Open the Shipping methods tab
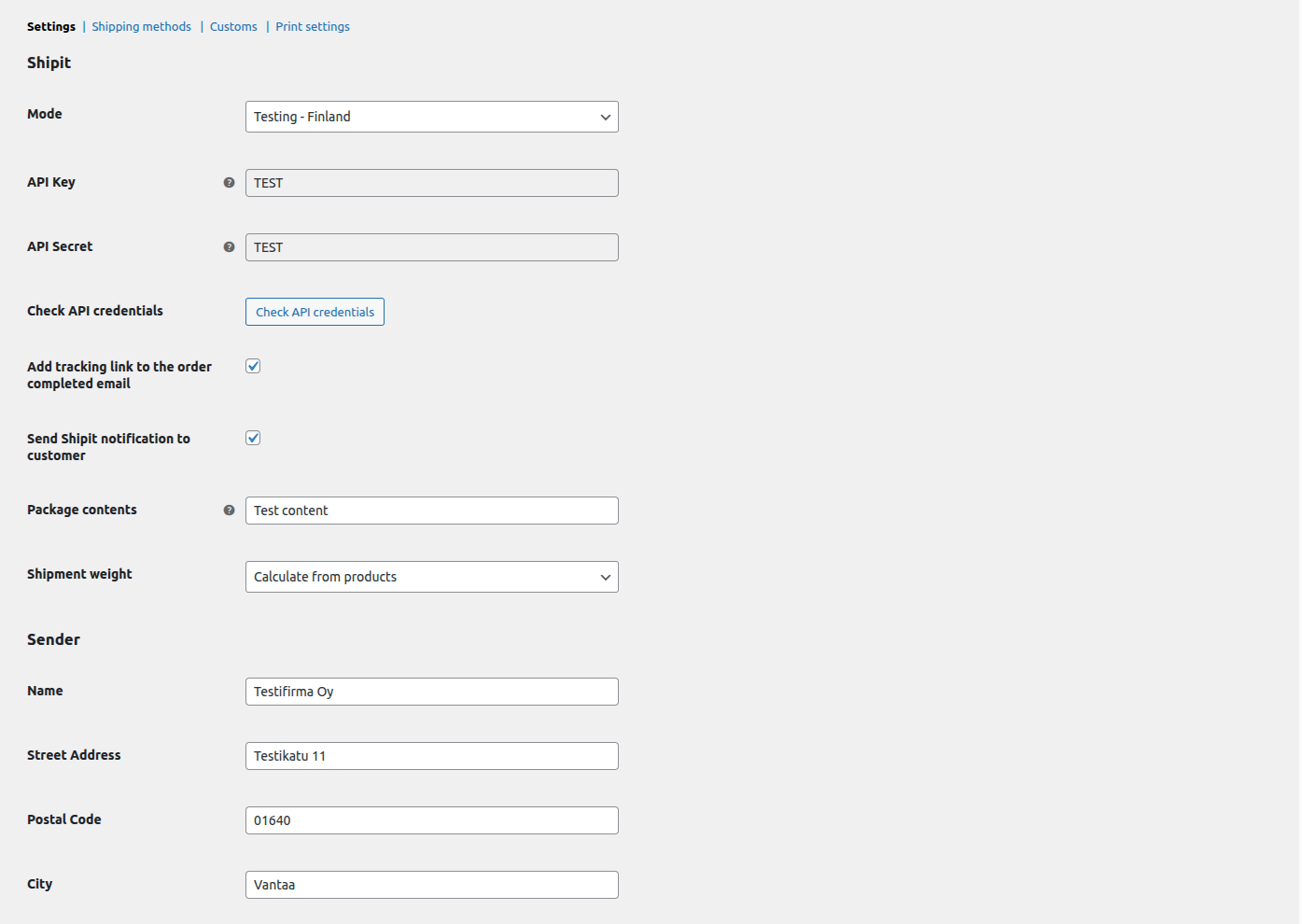 pos(141,27)
